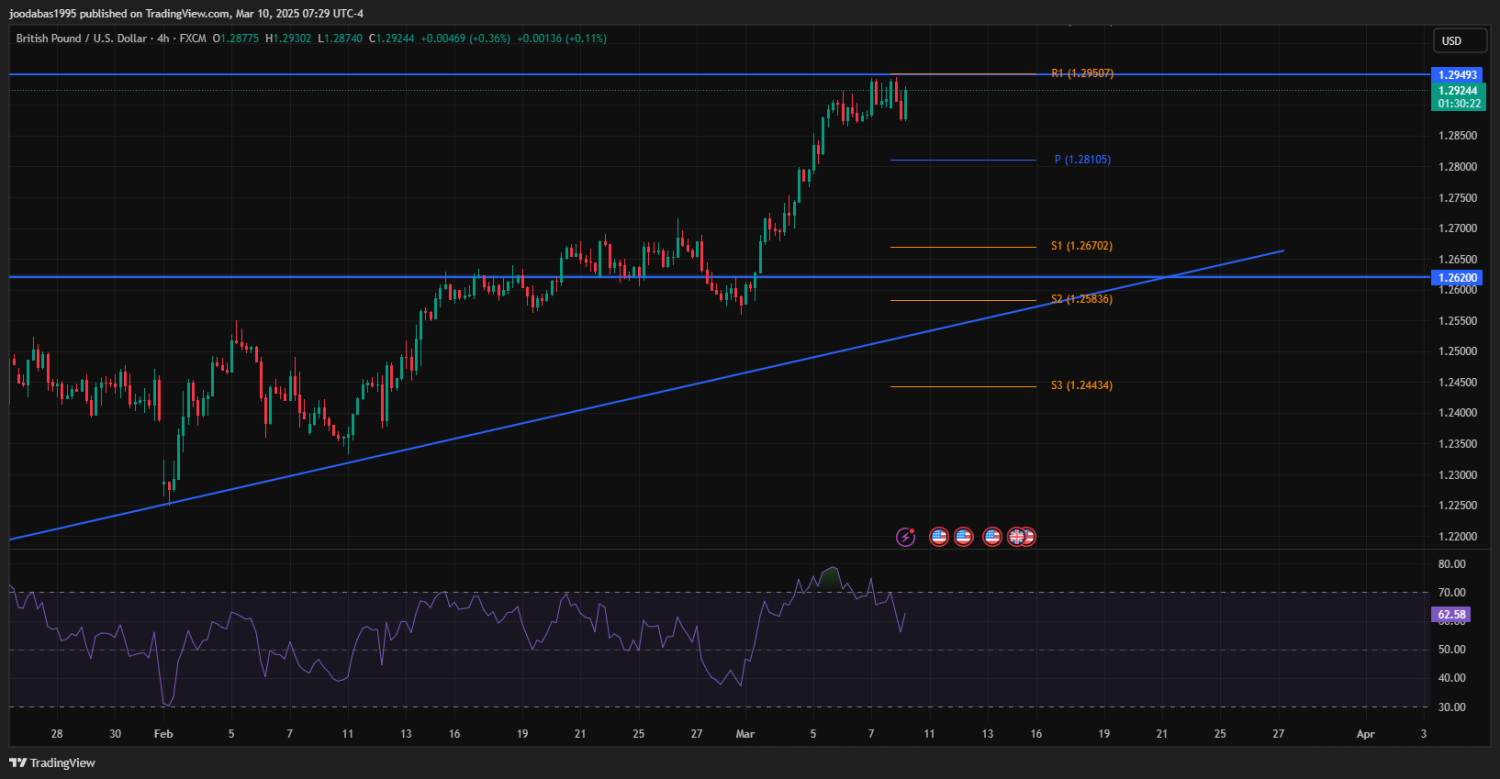Open the USD currency selector

pyautogui.click(x=1451, y=41)
